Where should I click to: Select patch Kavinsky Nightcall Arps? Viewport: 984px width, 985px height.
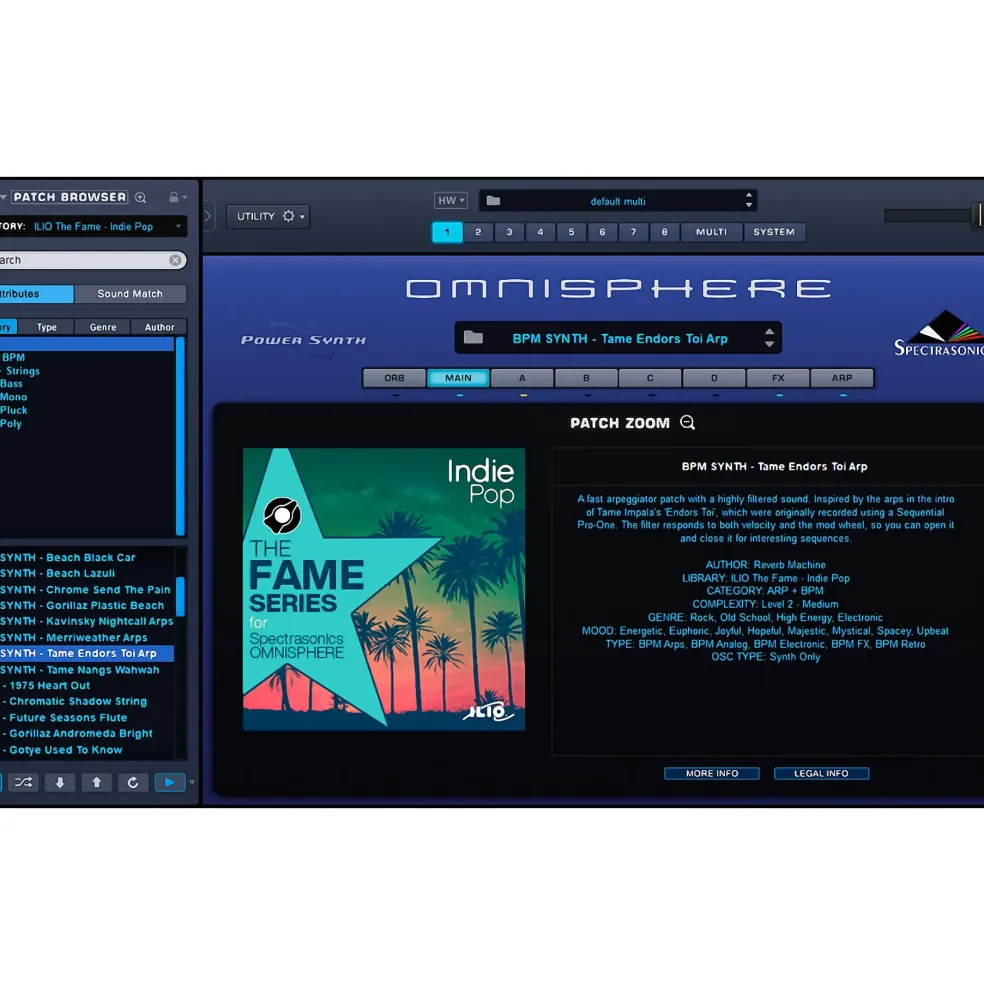coord(87,621)
